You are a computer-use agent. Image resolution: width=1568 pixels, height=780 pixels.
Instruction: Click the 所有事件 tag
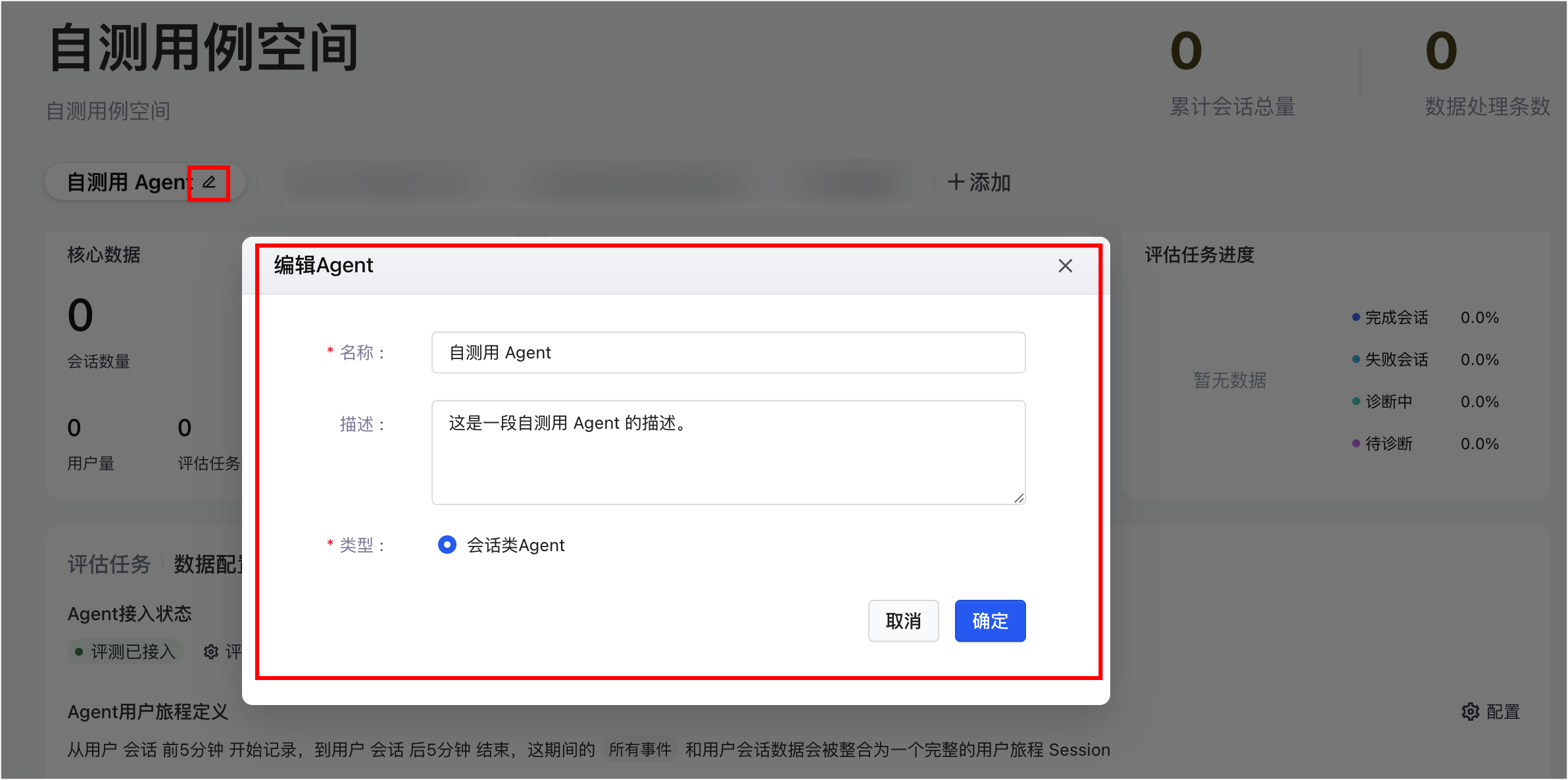(639, 750)
